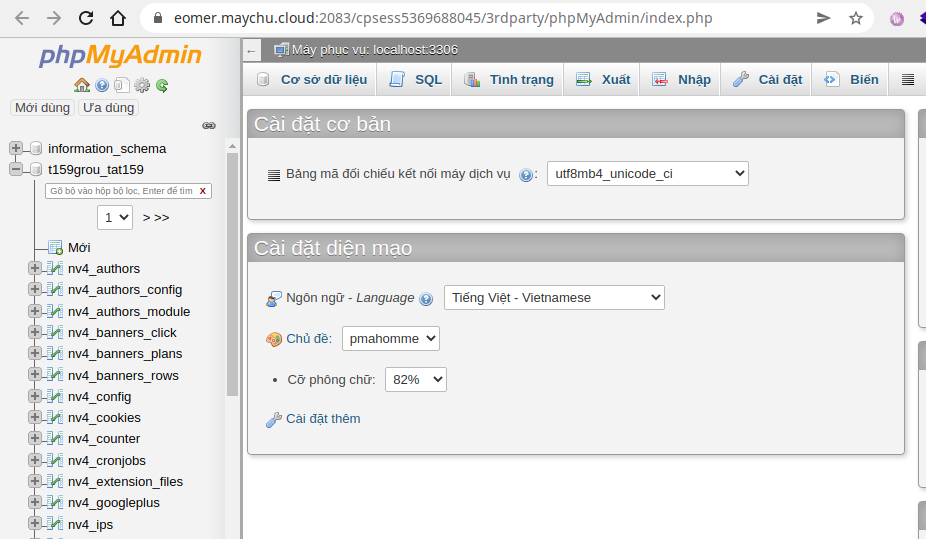Go to next page with > link
926x539 pixels.
coord(146,218)
